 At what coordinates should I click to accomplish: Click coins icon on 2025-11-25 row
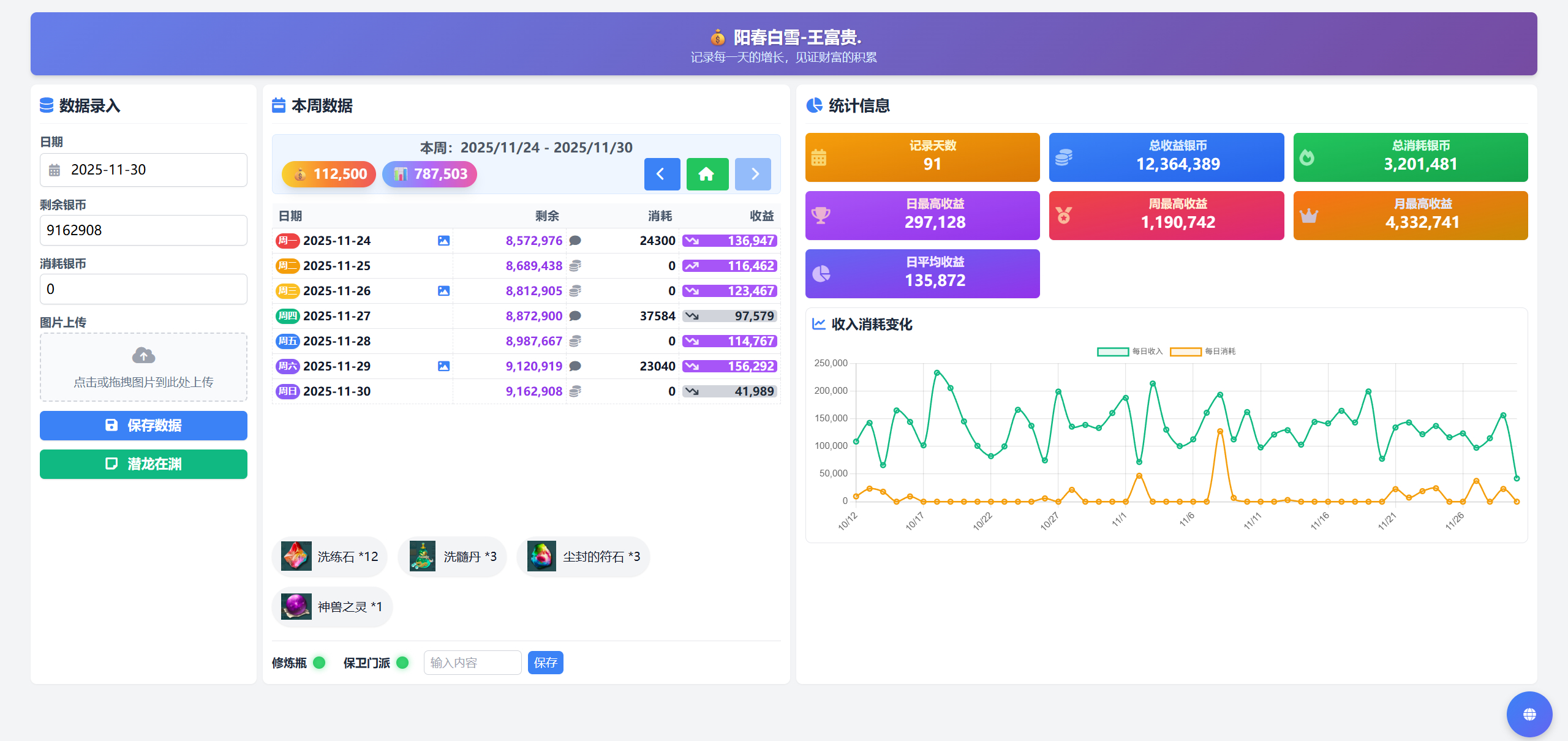(575, 266)
